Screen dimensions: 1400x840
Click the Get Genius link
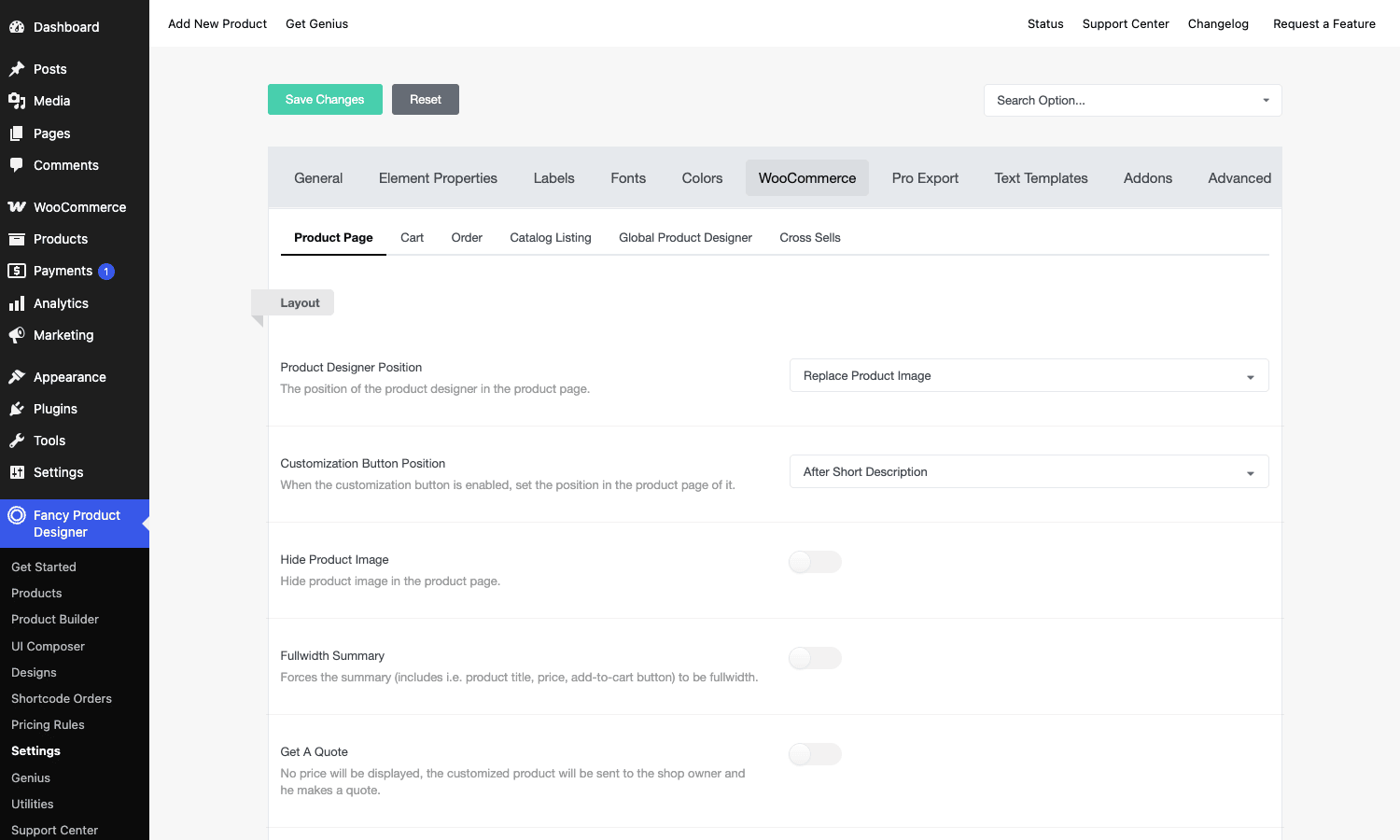click(x=316, y=23)
